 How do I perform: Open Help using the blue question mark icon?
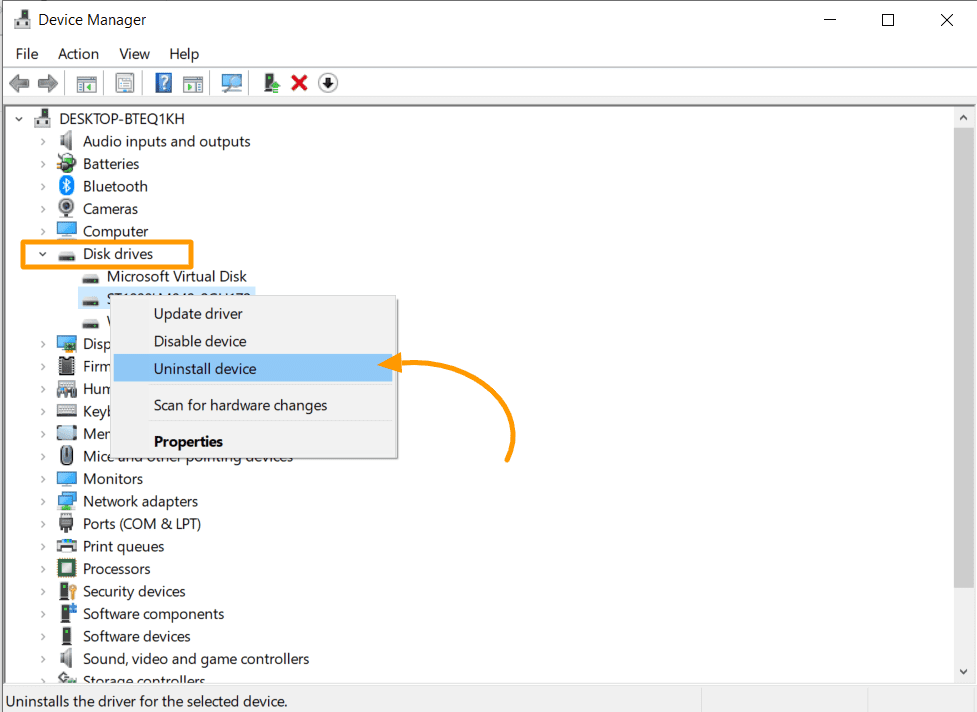[163, 82]
